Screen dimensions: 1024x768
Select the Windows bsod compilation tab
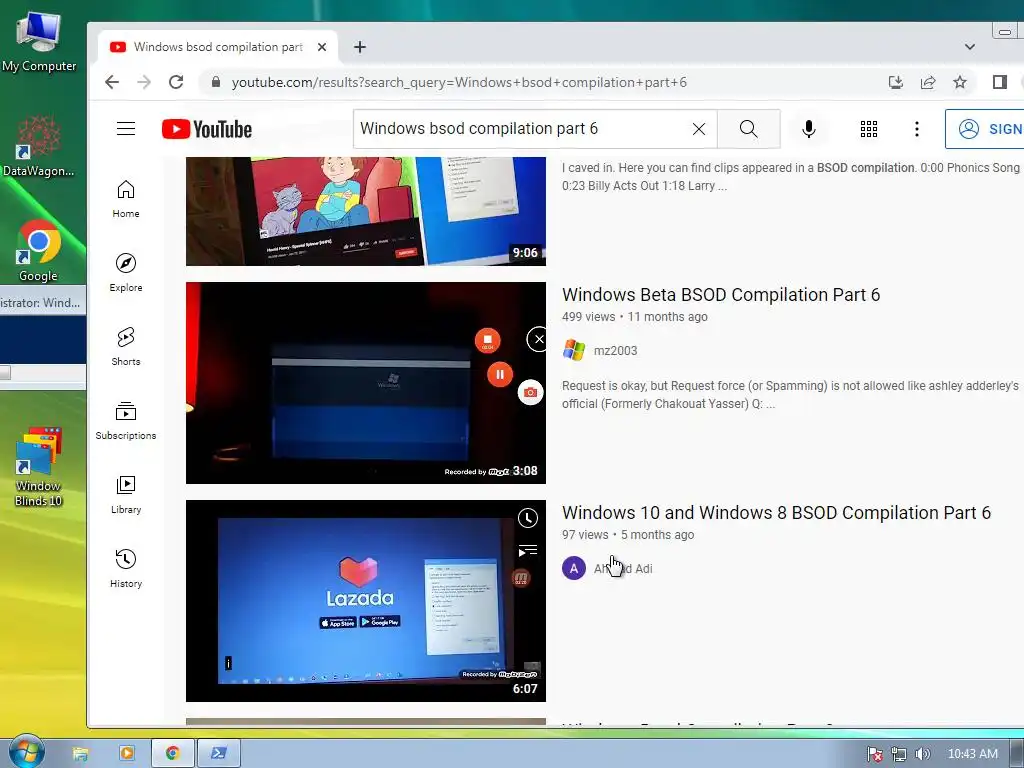[x=218, y=47]
